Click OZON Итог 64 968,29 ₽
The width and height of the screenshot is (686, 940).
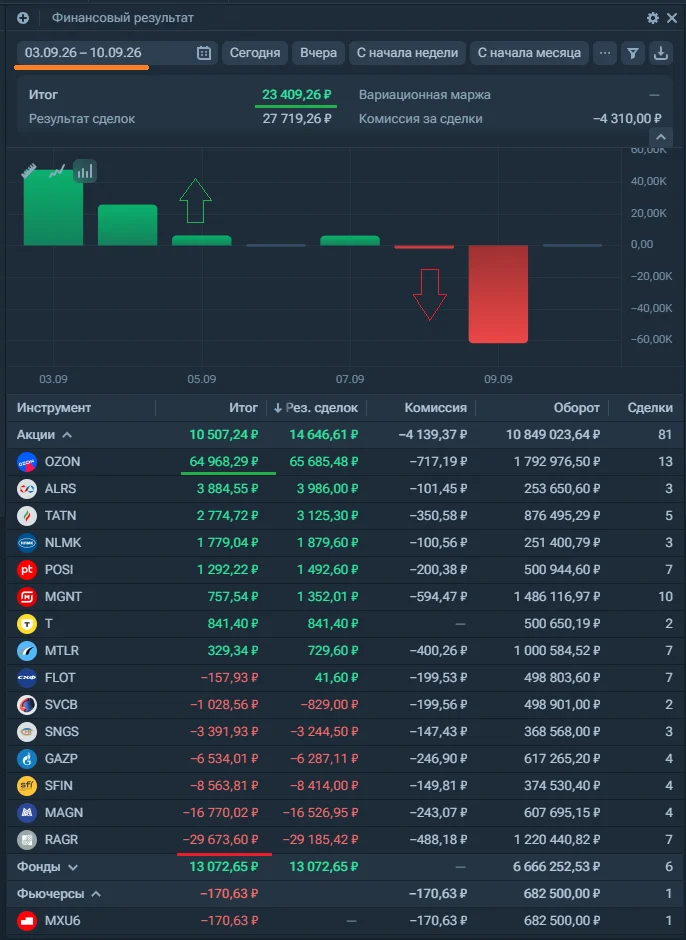(x=224, y=462)
